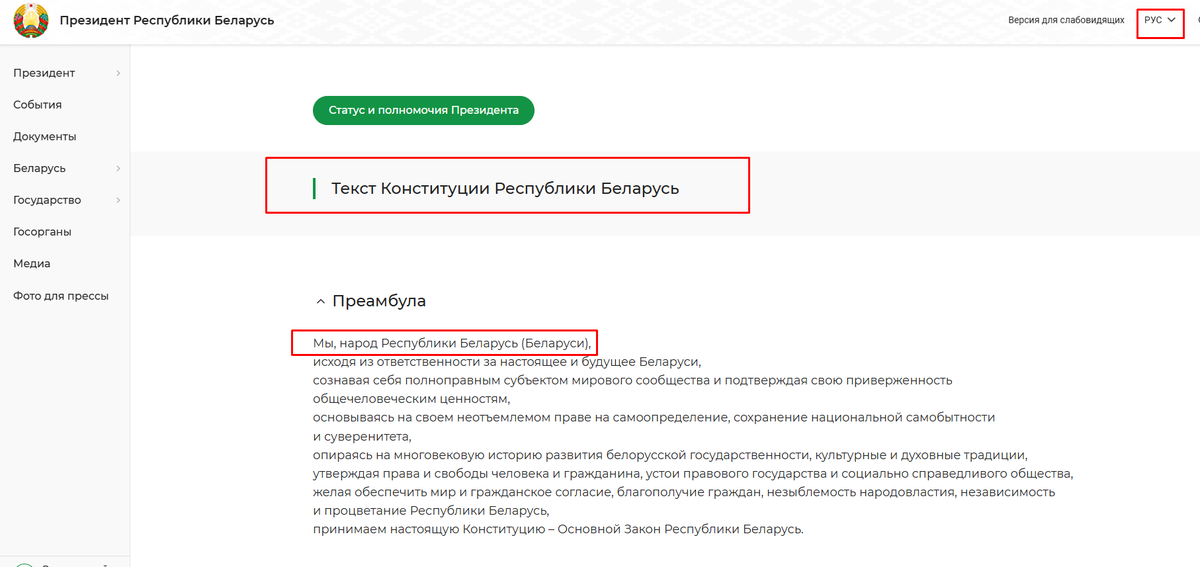Open the Государство menu item
The width and height of the screenshot is (1200, 567).
47,200
